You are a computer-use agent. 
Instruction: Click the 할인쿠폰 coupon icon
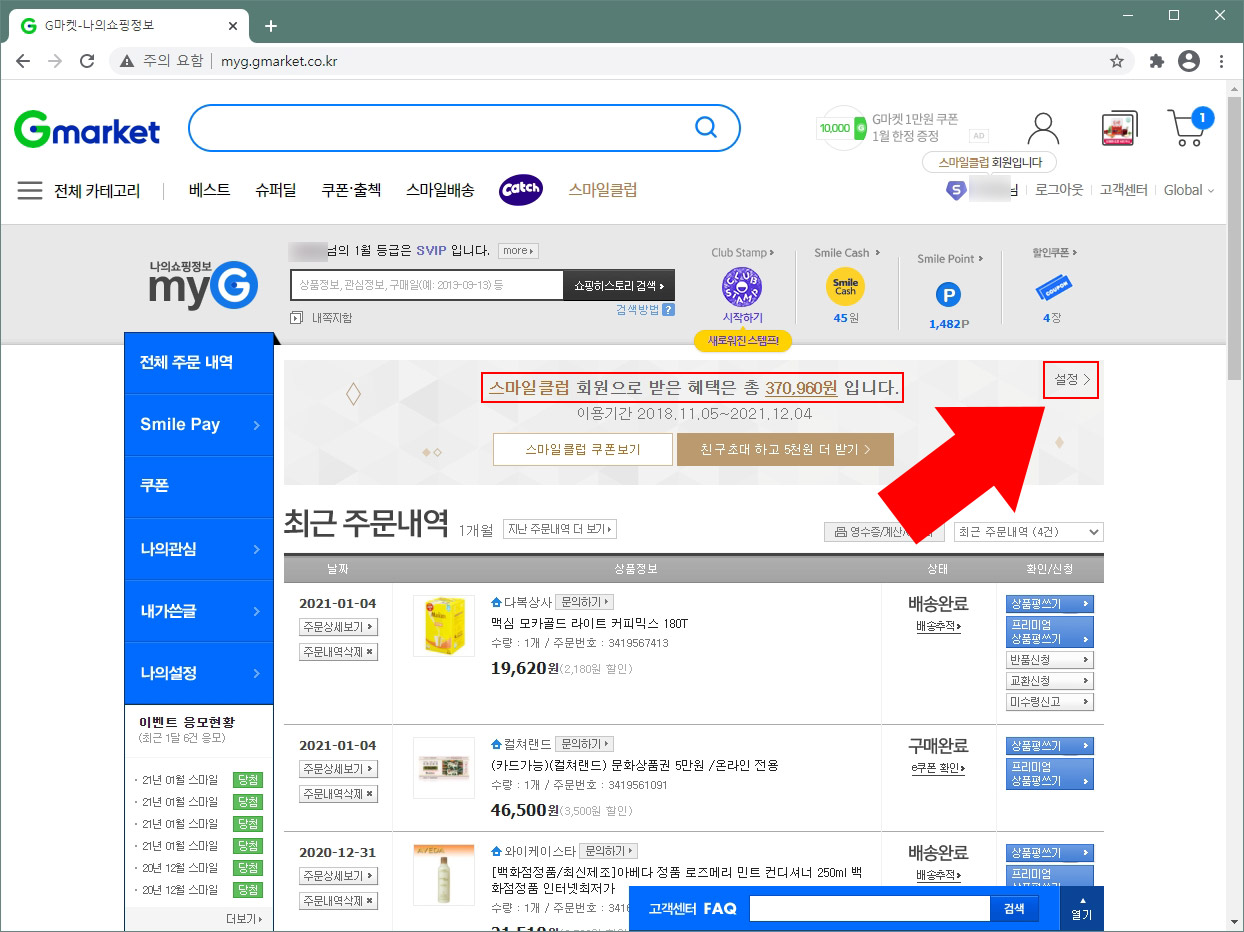pos(1054,287)
